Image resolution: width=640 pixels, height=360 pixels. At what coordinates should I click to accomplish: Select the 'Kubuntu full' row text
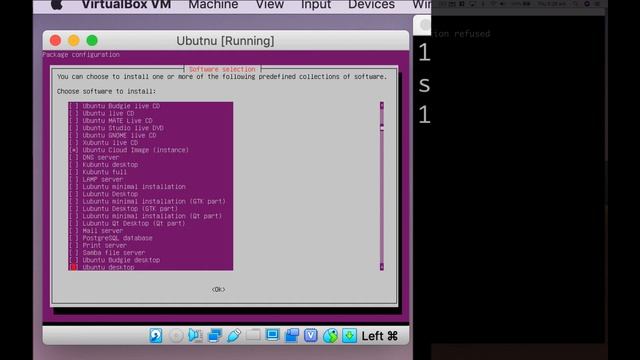pyautogui.click(x=104, y=172)
